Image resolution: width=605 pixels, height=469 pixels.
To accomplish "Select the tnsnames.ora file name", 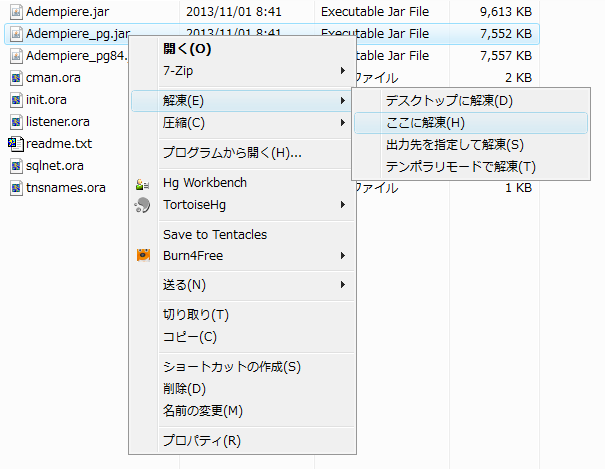I will [x=66, y=188].
